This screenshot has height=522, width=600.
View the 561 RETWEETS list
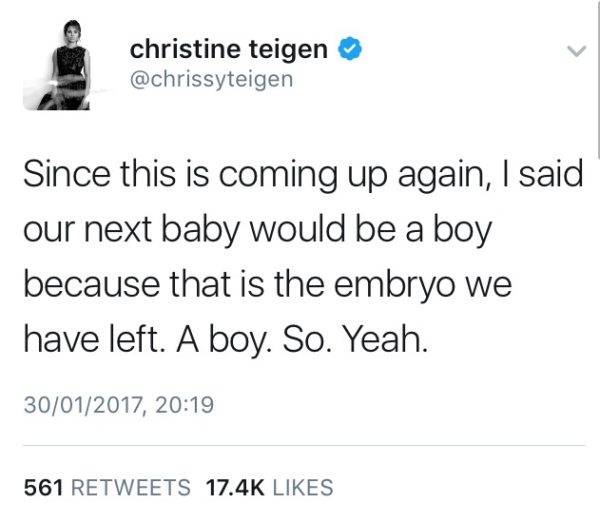107,488
